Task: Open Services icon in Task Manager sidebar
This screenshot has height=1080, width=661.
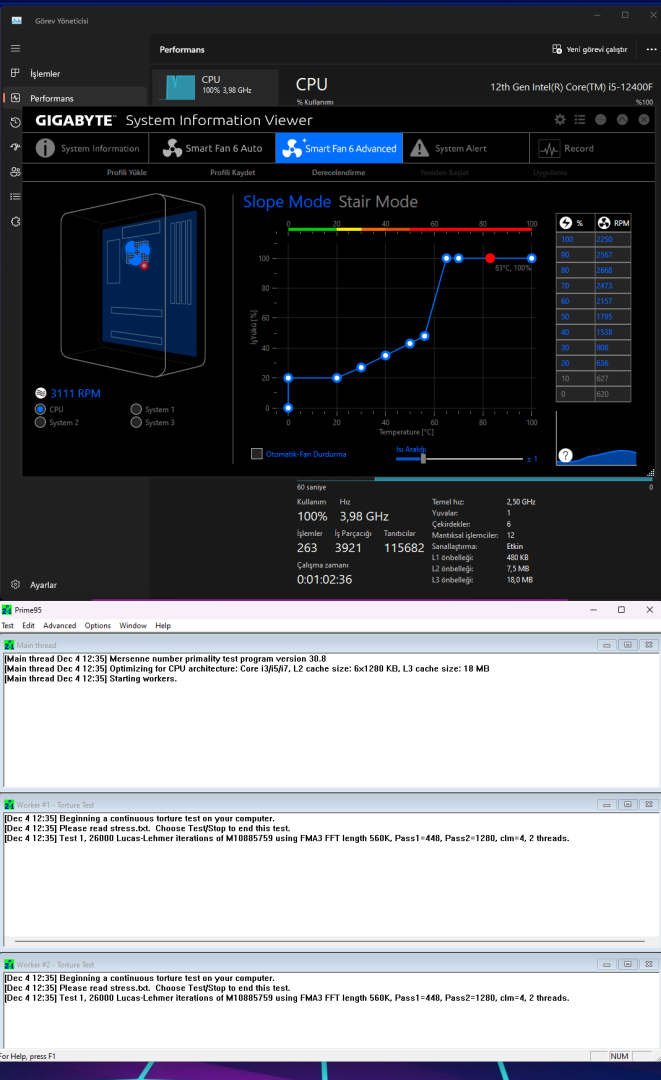Action: pyautogui.click(x=15, y=222)
